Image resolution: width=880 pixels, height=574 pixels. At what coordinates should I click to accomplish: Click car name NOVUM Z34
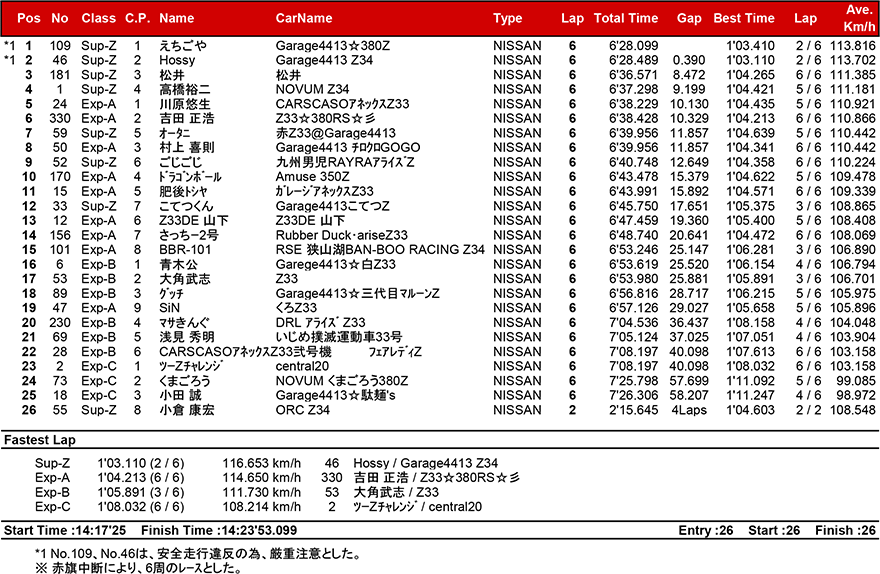pyautogui.click(x=312, y=89)
